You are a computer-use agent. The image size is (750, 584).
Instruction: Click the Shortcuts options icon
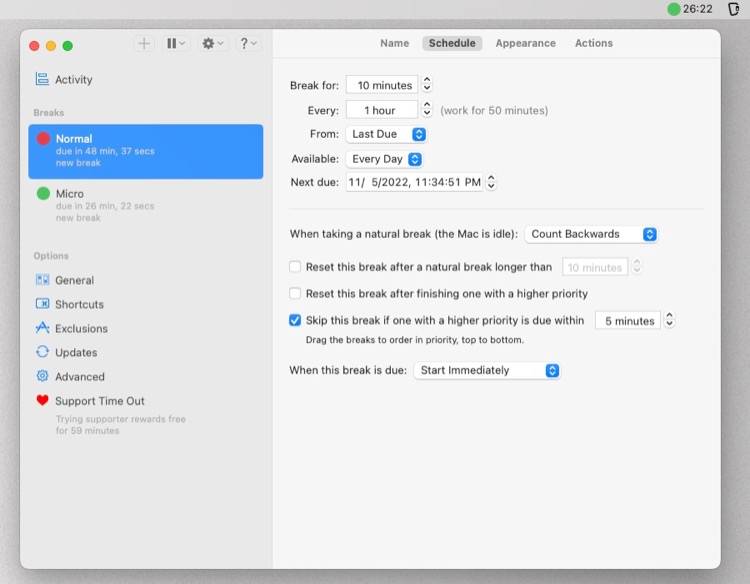tap(42, 304)
